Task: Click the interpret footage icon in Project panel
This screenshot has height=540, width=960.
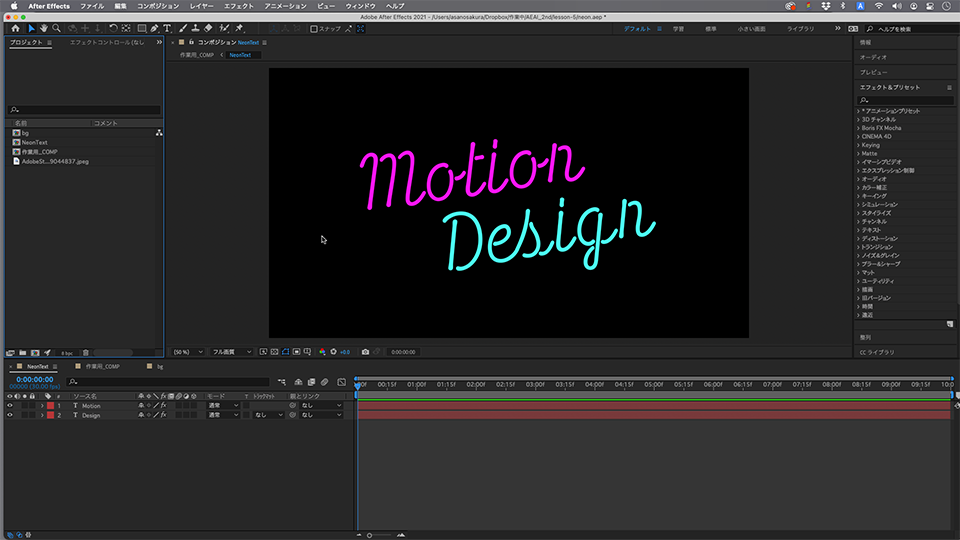Action: point(10,353)
